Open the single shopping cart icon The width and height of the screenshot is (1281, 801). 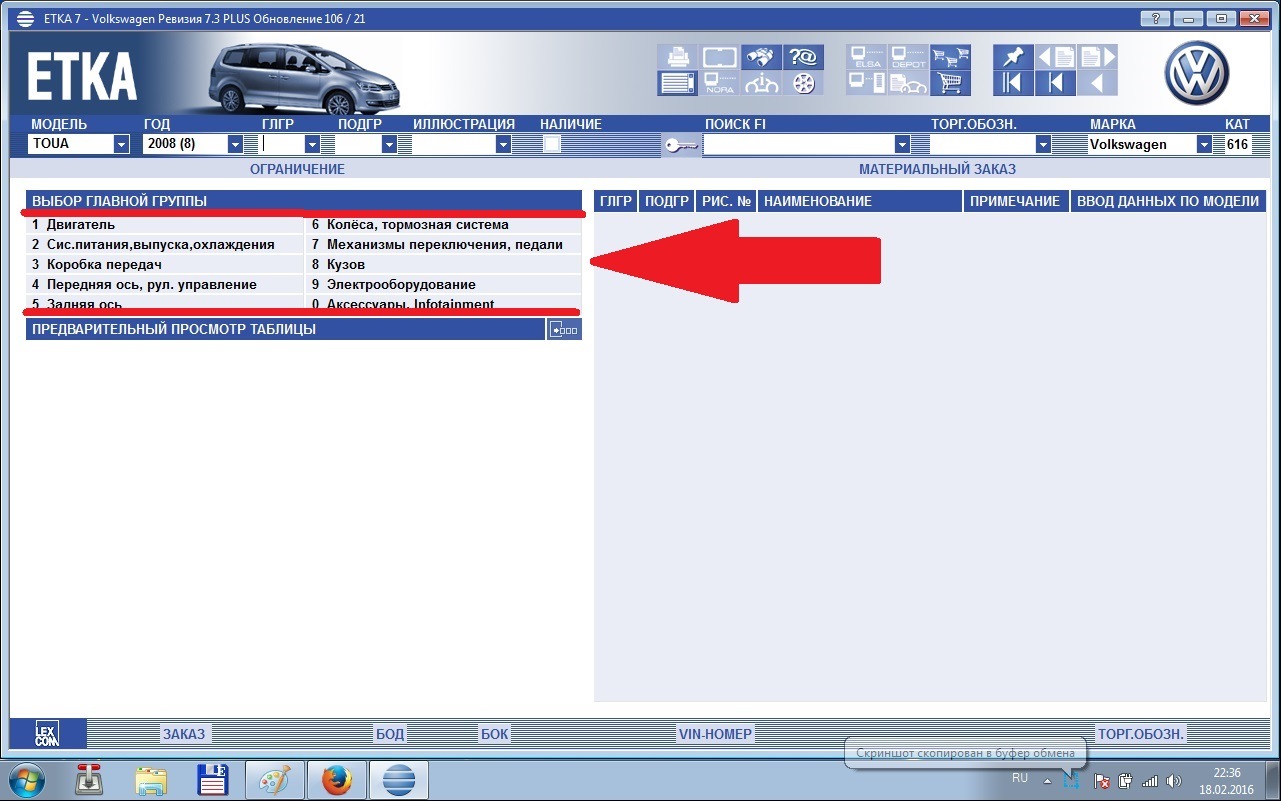click(x=950, y=83)
